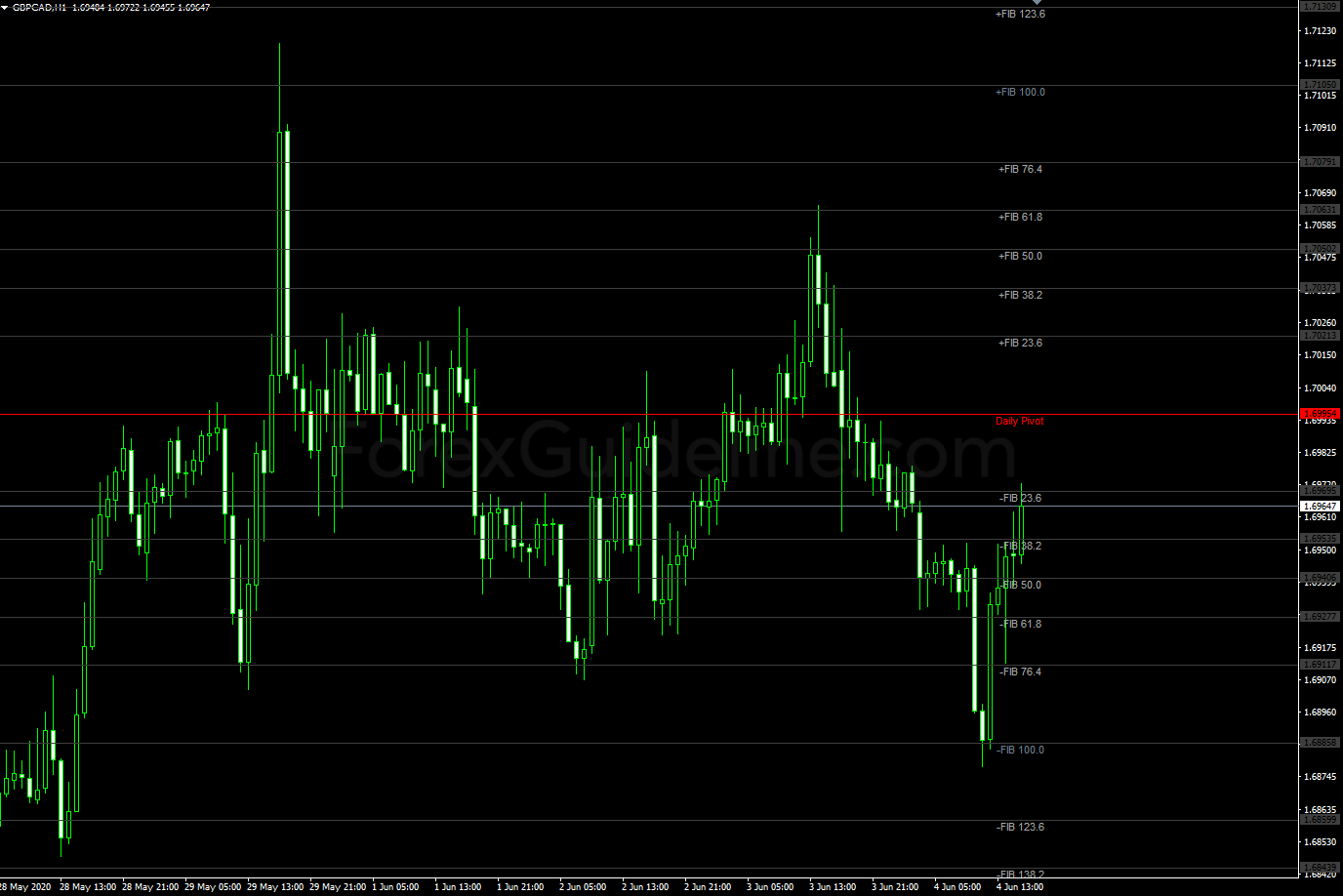Click the 1.68745 price scale value

(1321, 777)
